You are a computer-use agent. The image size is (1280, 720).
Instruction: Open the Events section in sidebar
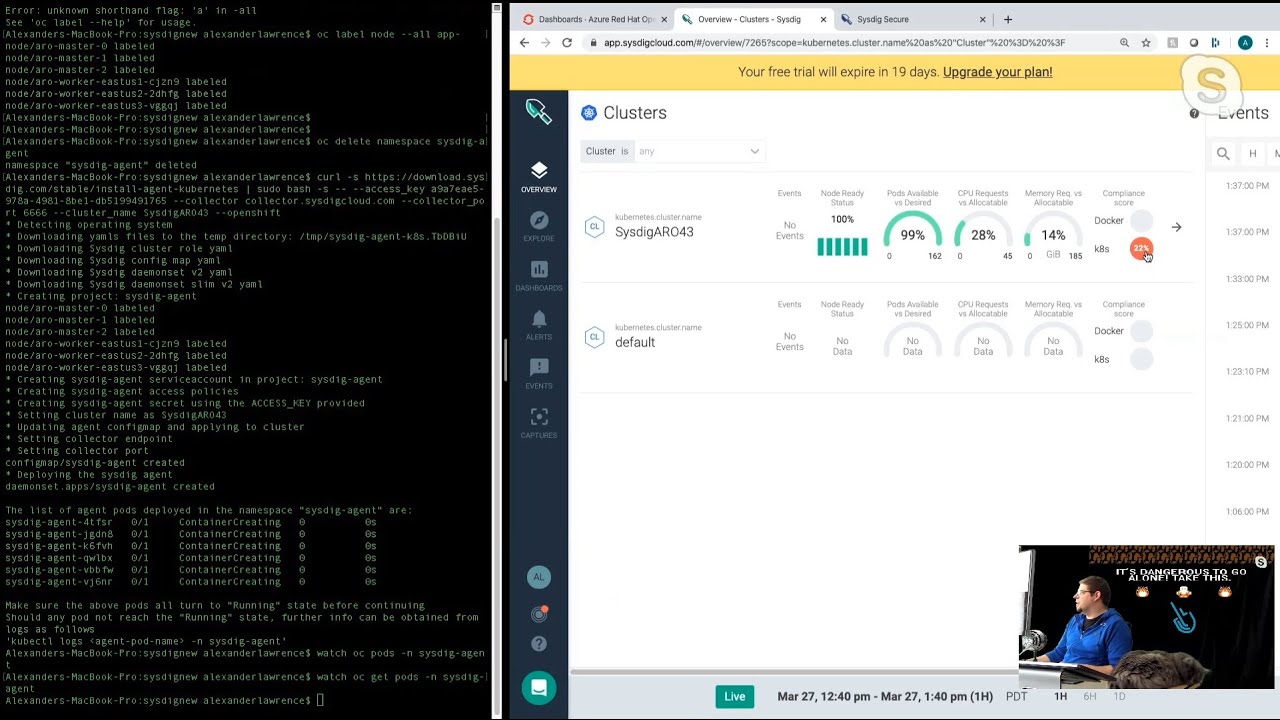539,374
